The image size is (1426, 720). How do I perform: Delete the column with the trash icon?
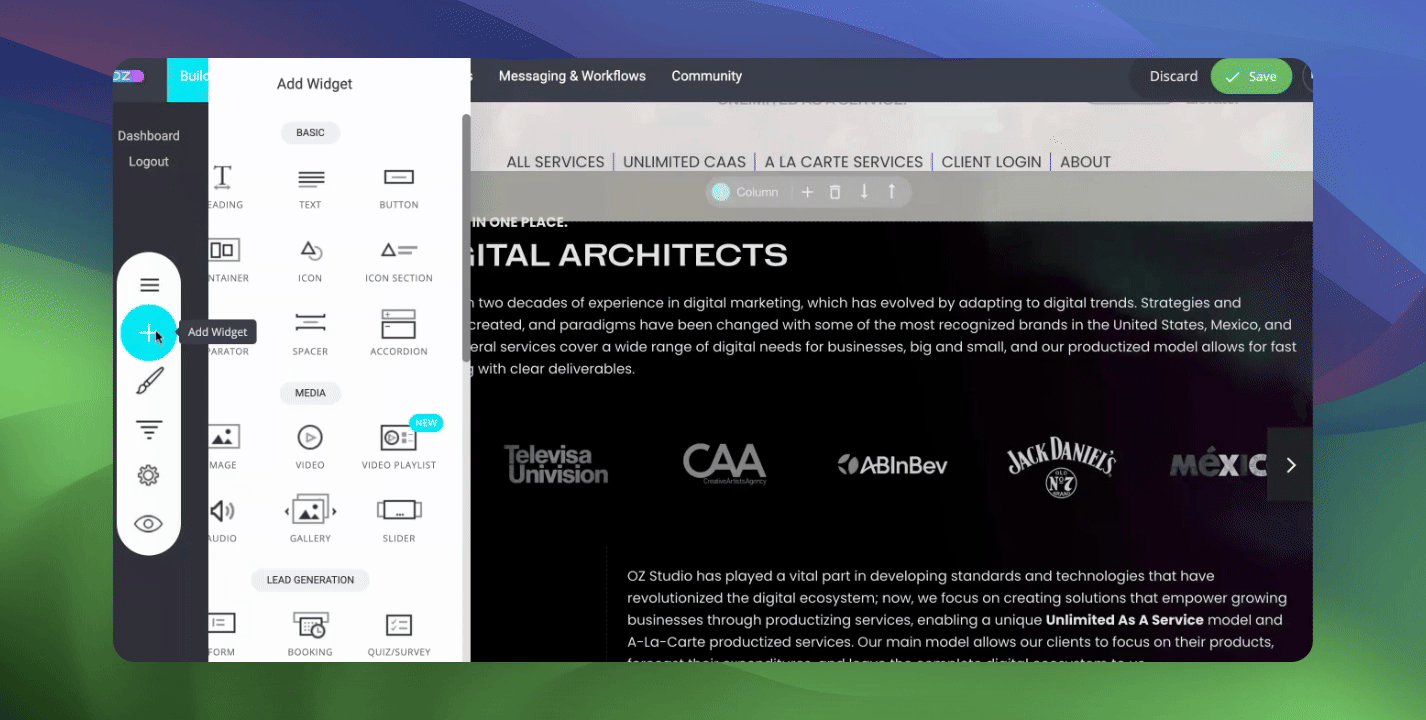(835, 192)
